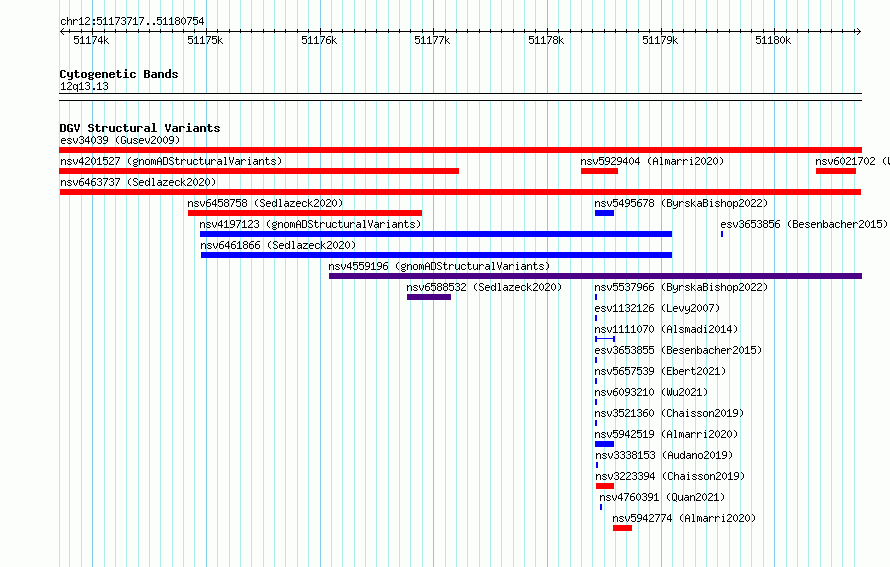Open esv3653856 (Besenbacher2015) label
Screen dimensions: 890x567
click(x=804, y=224)
